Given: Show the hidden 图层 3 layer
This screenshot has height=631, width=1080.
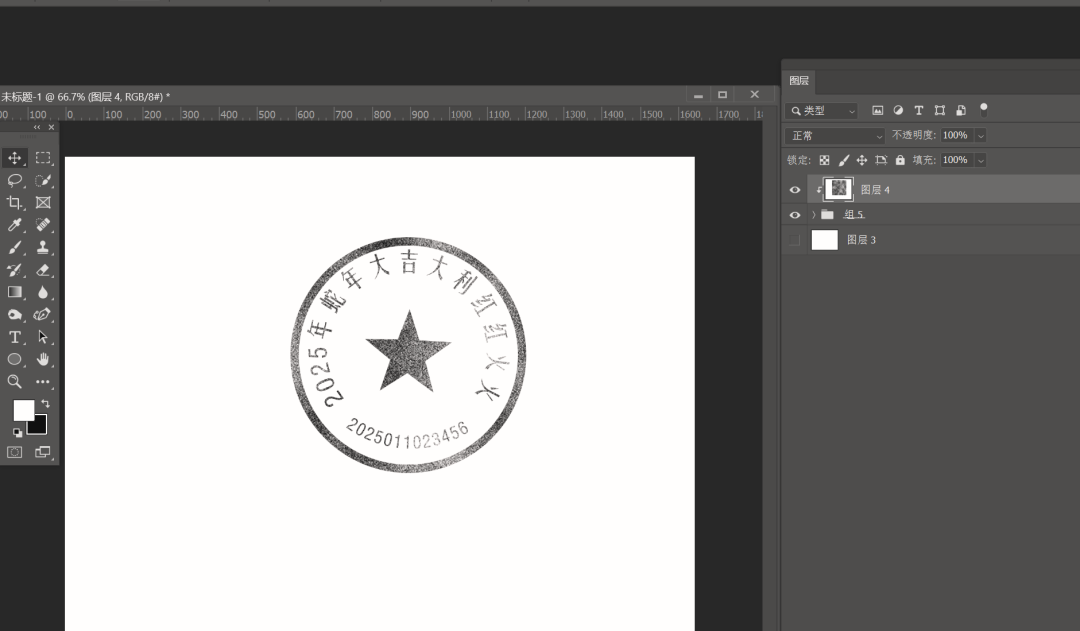Looking at the screenshot, I should pyautogui.click(x=795, y=240).
